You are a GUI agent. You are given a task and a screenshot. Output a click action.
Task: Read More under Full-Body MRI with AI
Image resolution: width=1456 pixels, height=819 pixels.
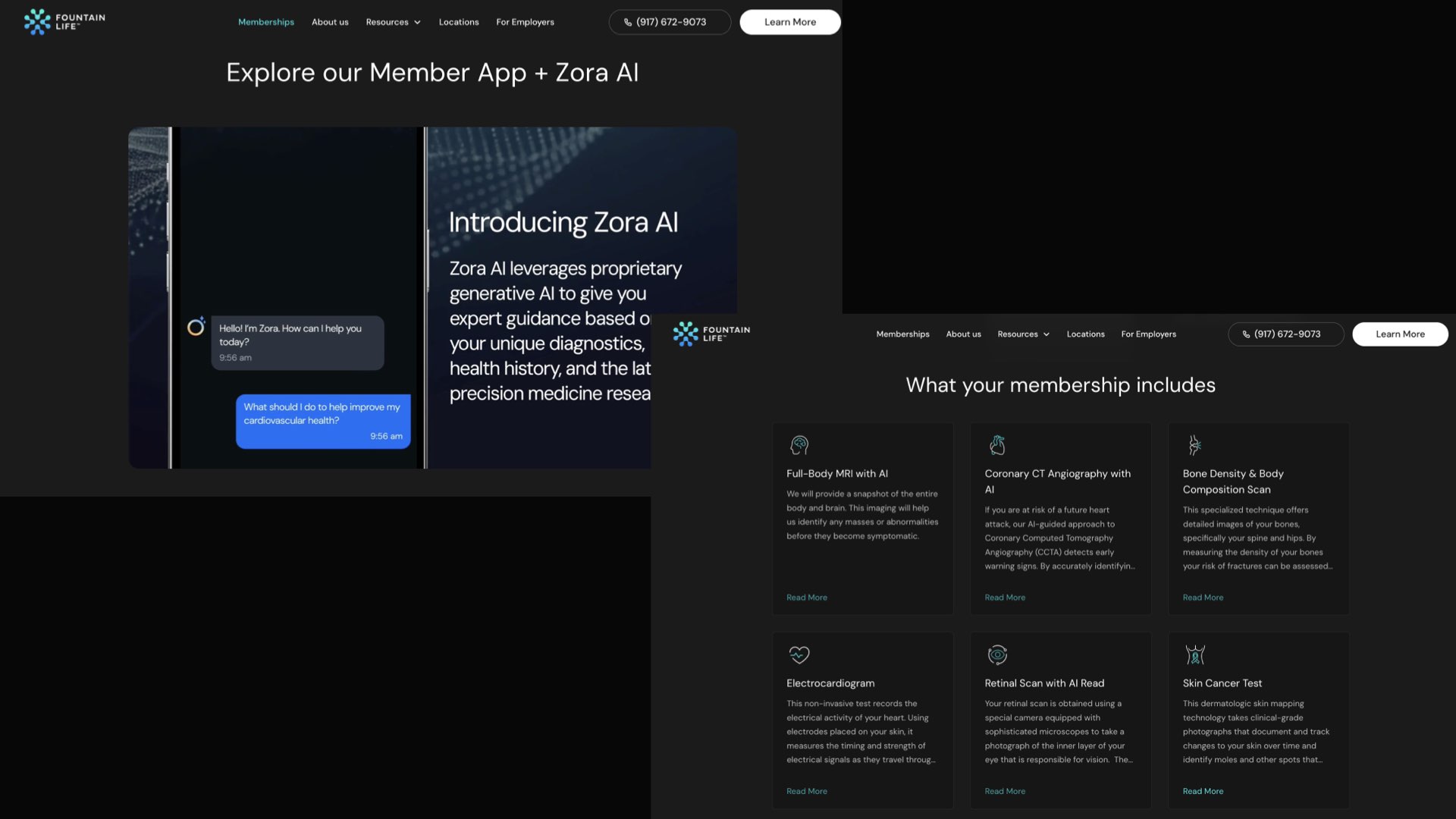click(807, 598)
